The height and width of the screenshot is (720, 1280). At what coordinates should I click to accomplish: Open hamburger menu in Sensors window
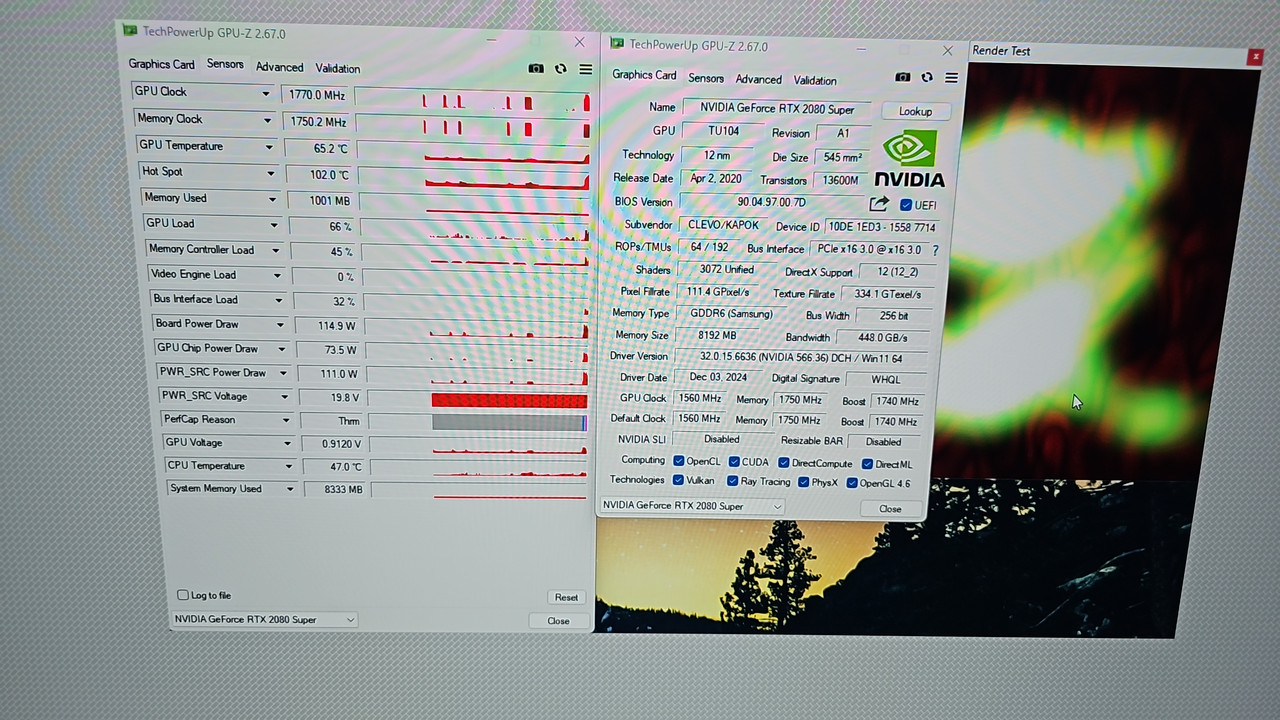point(586,70)
